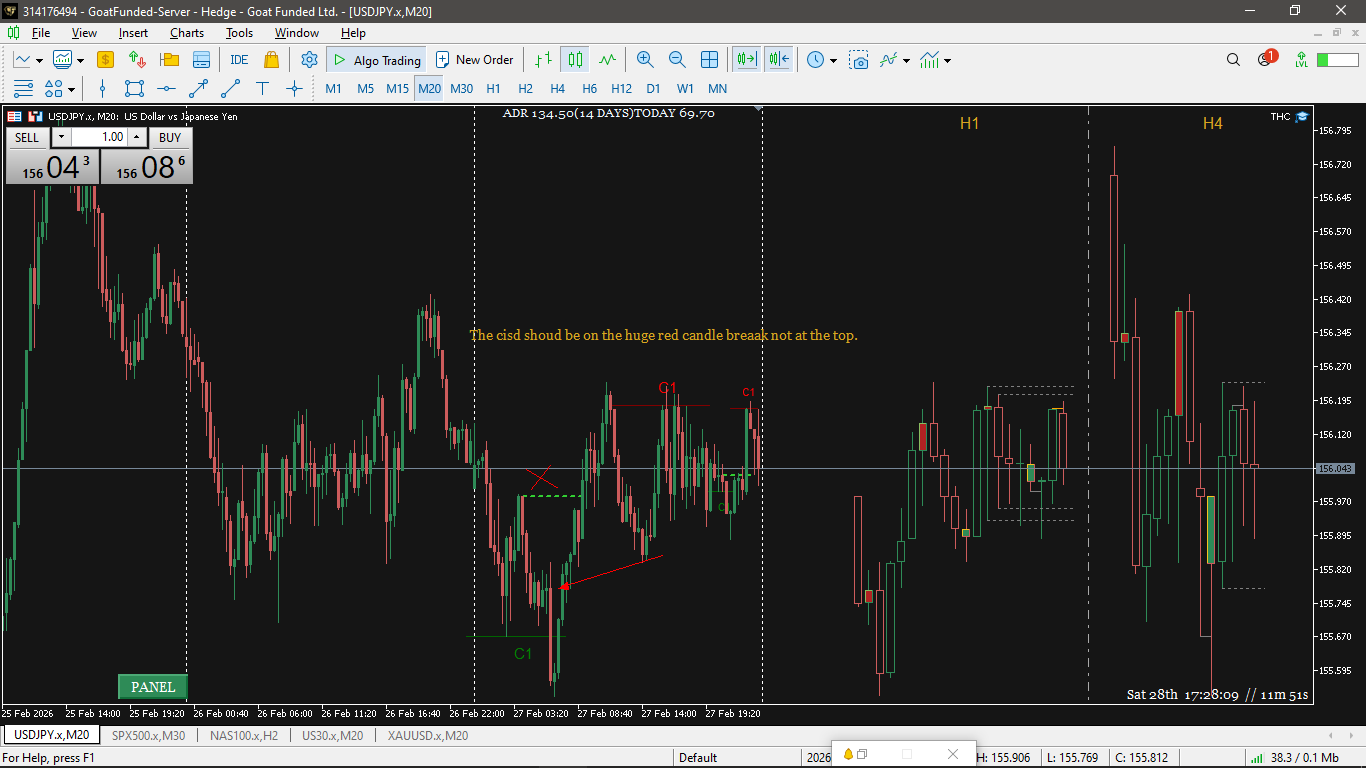Toggle Algo Trading on or off

pos(376,60)
